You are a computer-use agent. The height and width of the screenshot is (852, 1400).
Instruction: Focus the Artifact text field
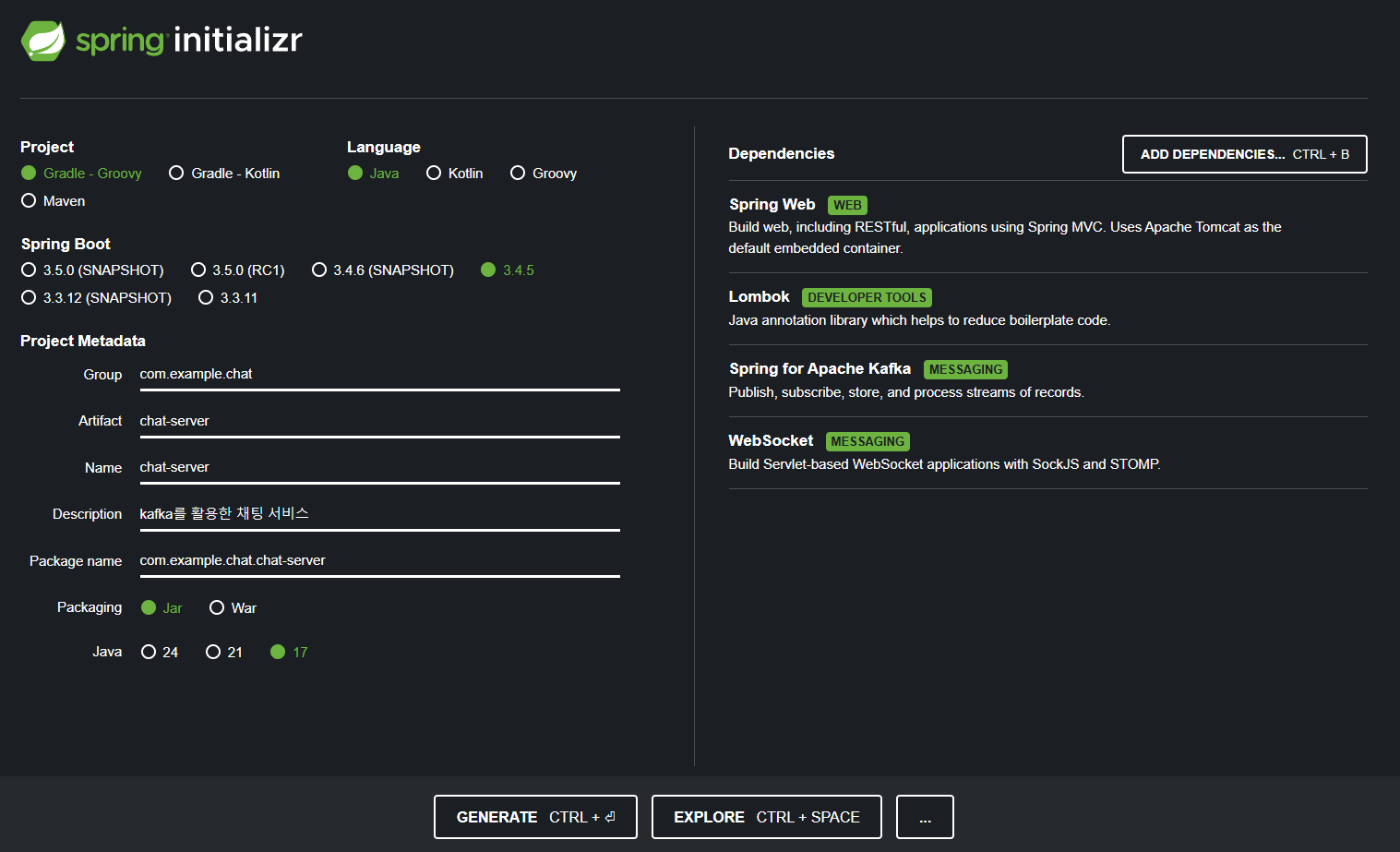379,422
